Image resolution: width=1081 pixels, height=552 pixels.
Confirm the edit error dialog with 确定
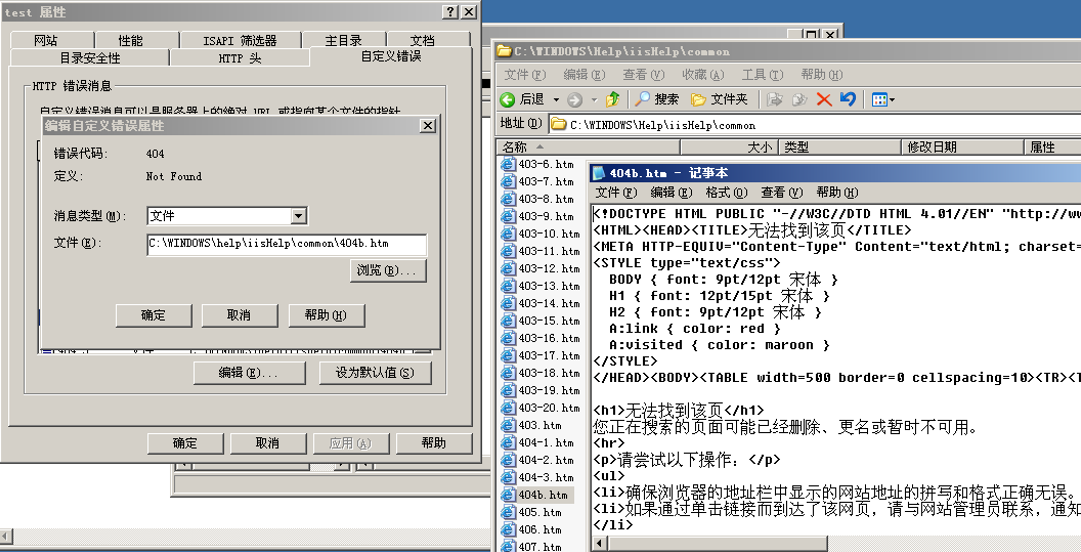tap(154, 316)
